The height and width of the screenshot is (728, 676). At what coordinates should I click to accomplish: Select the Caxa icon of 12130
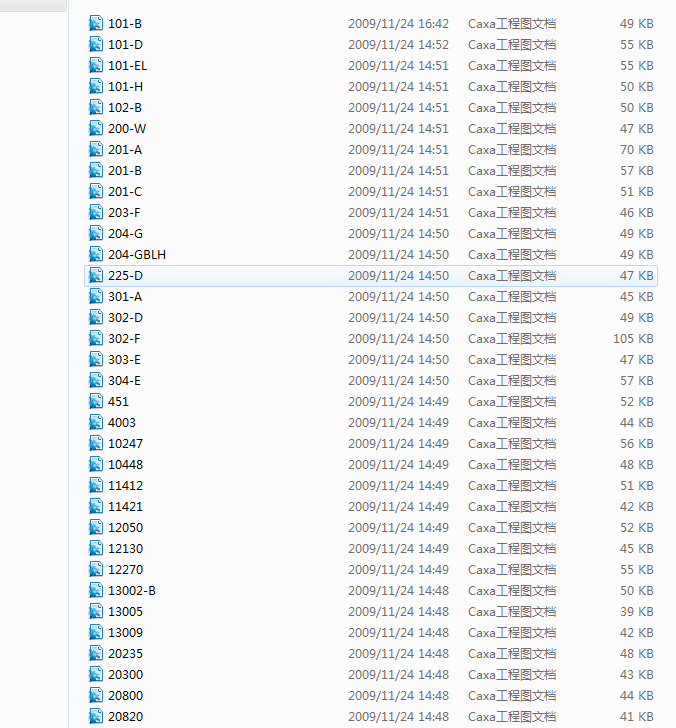(x=96, y=548)
